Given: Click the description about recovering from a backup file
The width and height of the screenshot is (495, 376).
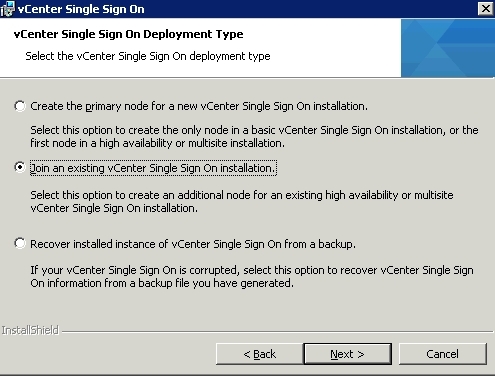Looking at the screenshot, I should 252,276.
